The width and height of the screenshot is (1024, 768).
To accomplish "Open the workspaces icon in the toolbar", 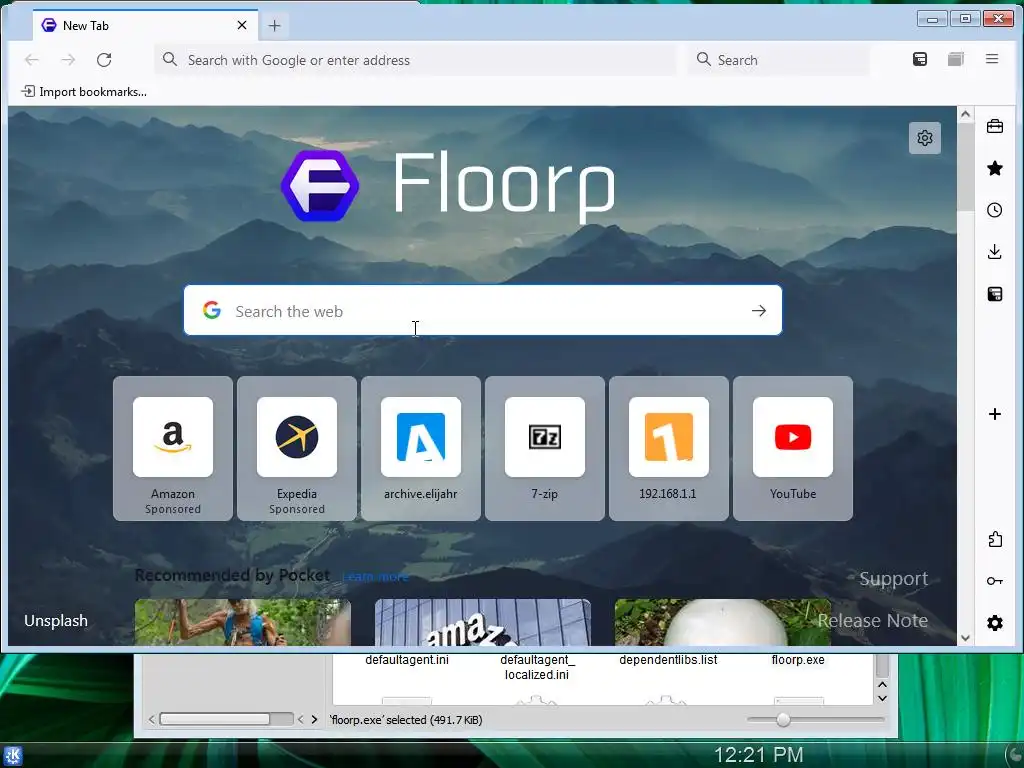I will [x=955, y=59].
